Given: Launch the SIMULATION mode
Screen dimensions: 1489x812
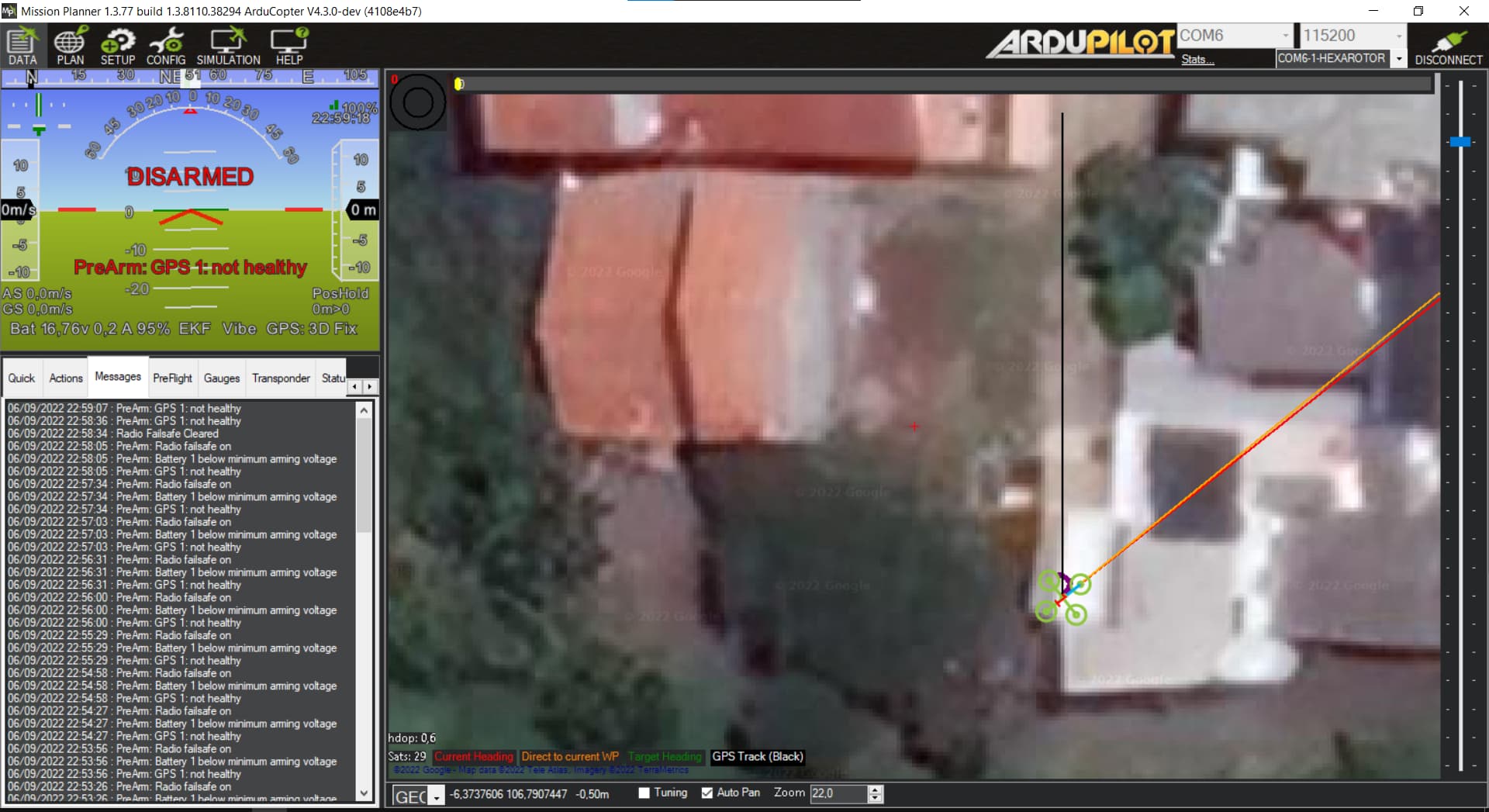Looking at the screenshot, I should (227, 45).
